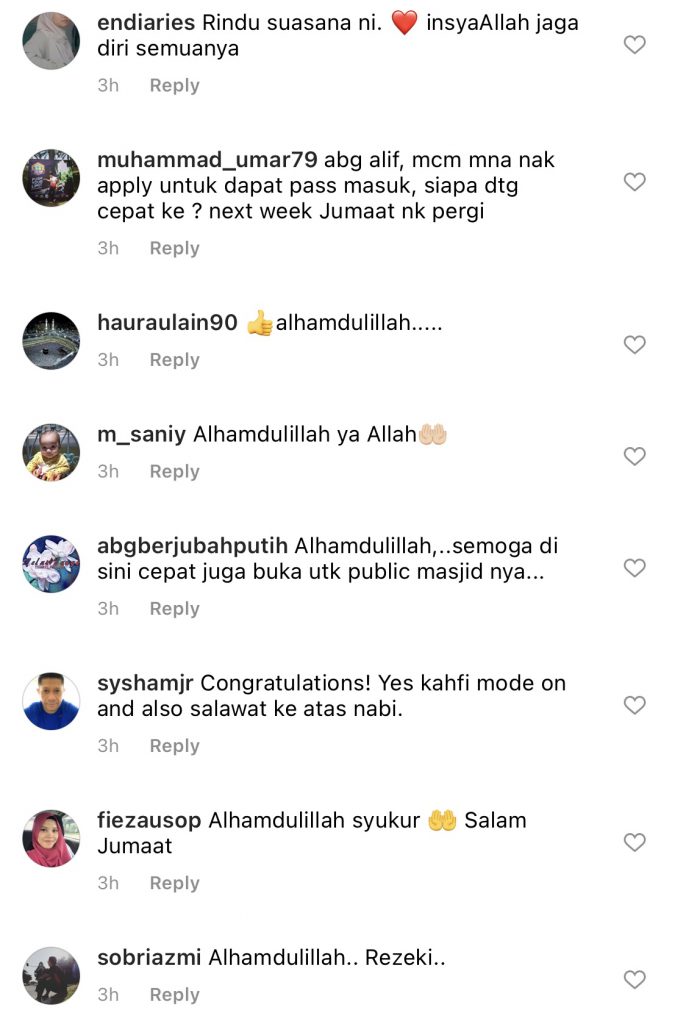Tap the heart next to hauraulain90's comment
The height and width of the screenshot is (1024, 686).
click(x=634, y=344)
